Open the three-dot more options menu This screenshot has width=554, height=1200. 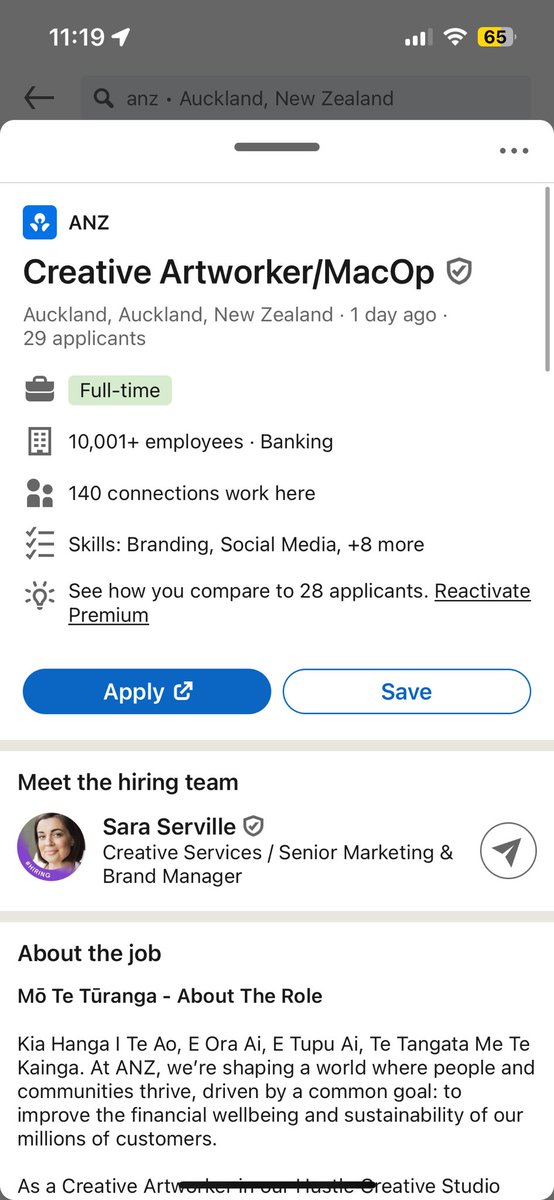[x=513, y=151]
